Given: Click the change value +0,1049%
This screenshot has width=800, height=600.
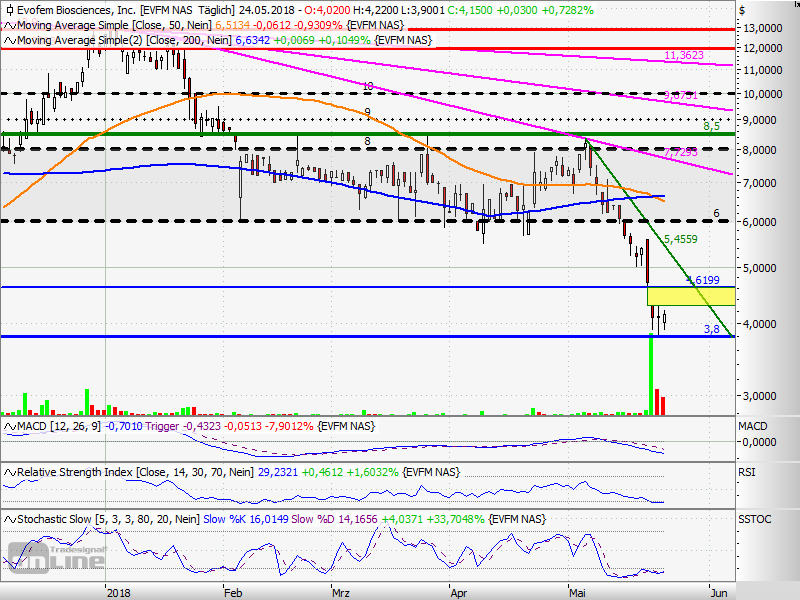Looking at the screenshot, I should click(345, 40).
